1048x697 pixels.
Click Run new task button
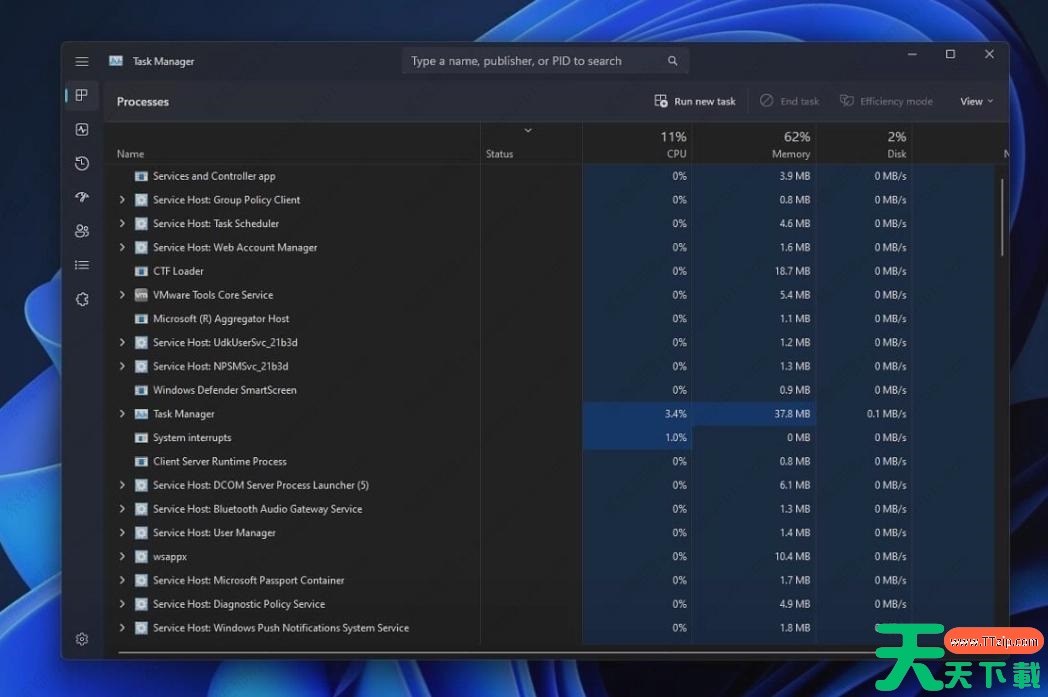click(x=694, y=102)
